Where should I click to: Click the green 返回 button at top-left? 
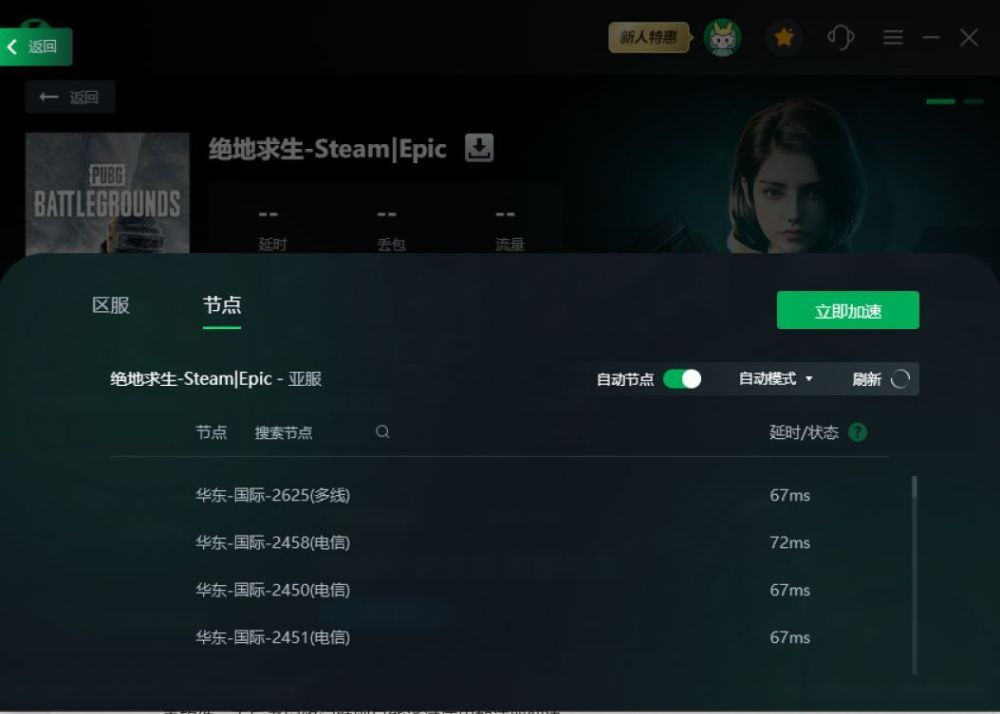coord(36,47)
